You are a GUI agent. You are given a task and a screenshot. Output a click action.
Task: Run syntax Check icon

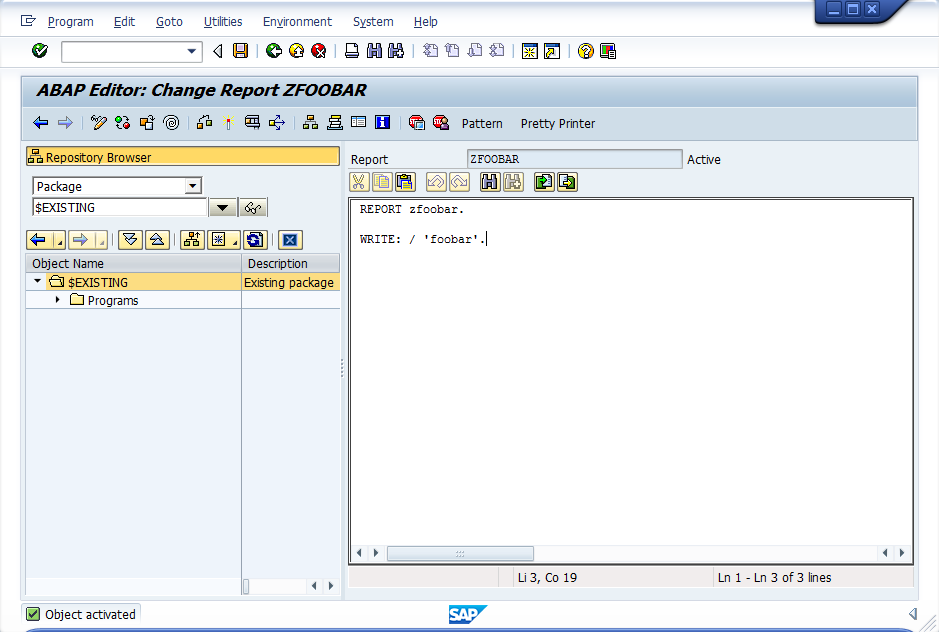coord(204,123)
